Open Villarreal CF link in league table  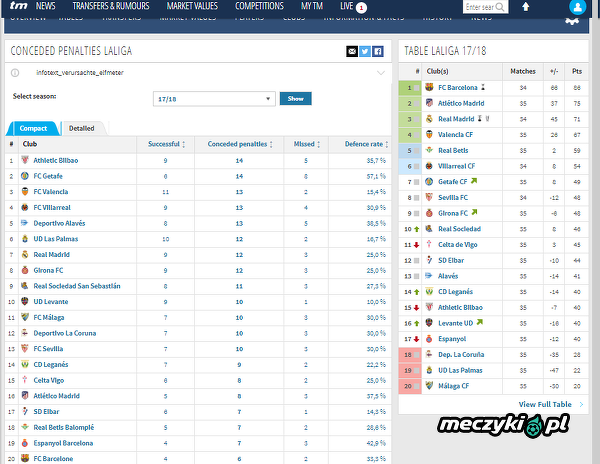click(x=457, y=166)
